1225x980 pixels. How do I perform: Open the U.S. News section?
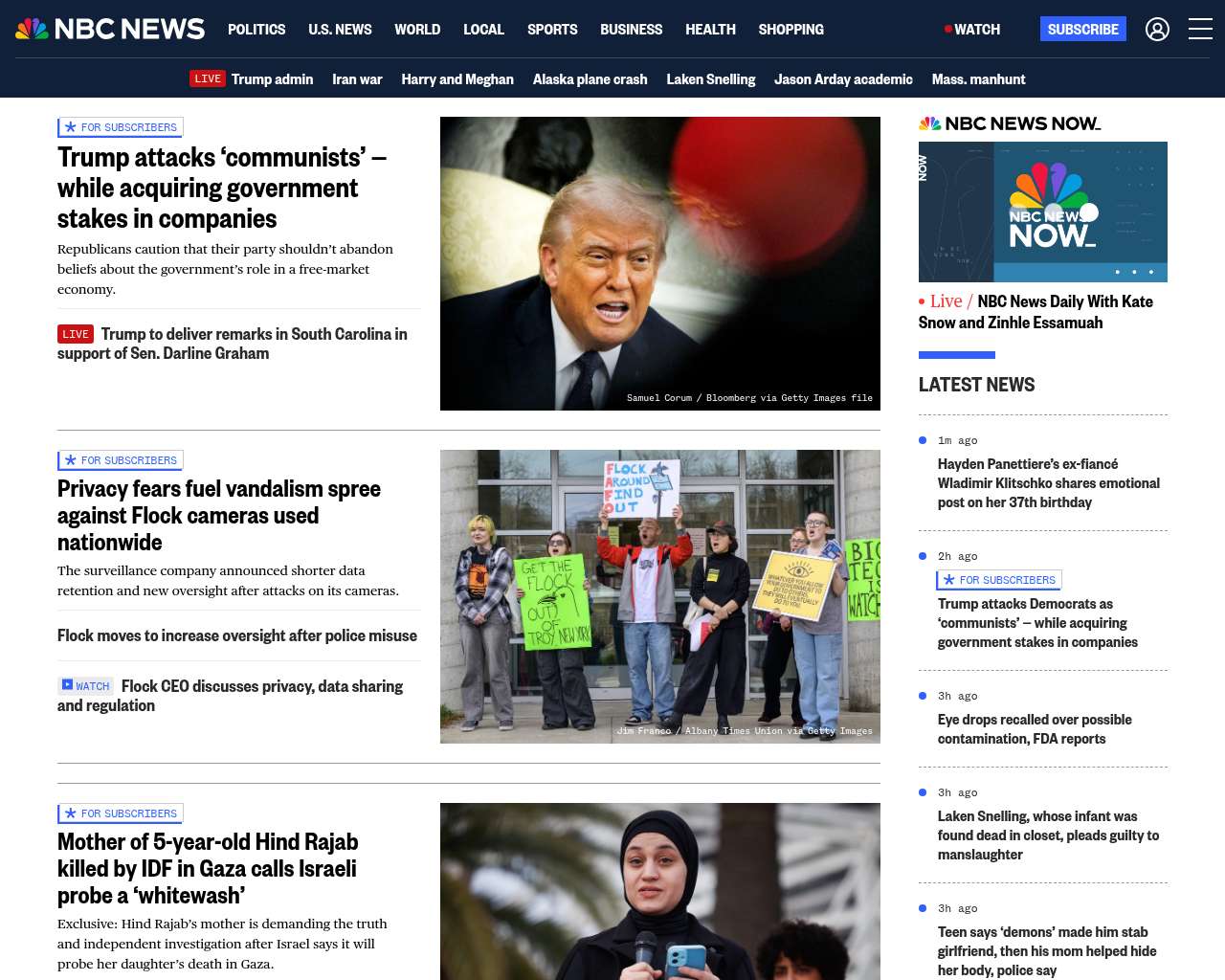tap(340, 30)
